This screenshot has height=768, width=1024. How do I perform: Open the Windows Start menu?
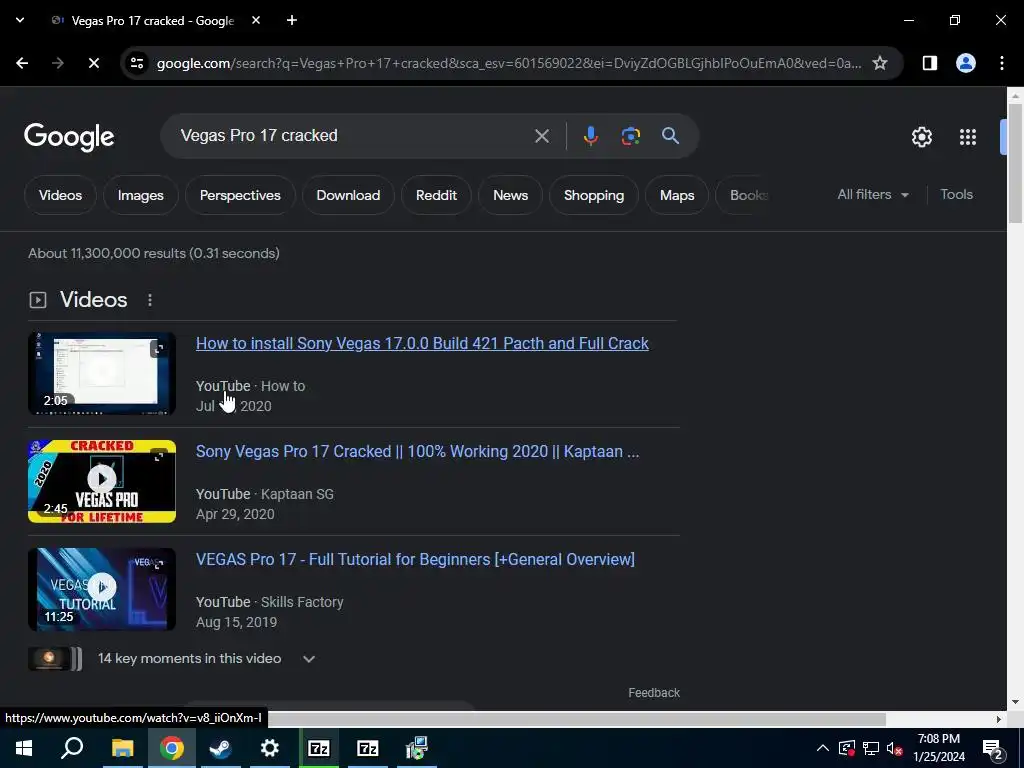coord(24,748)
